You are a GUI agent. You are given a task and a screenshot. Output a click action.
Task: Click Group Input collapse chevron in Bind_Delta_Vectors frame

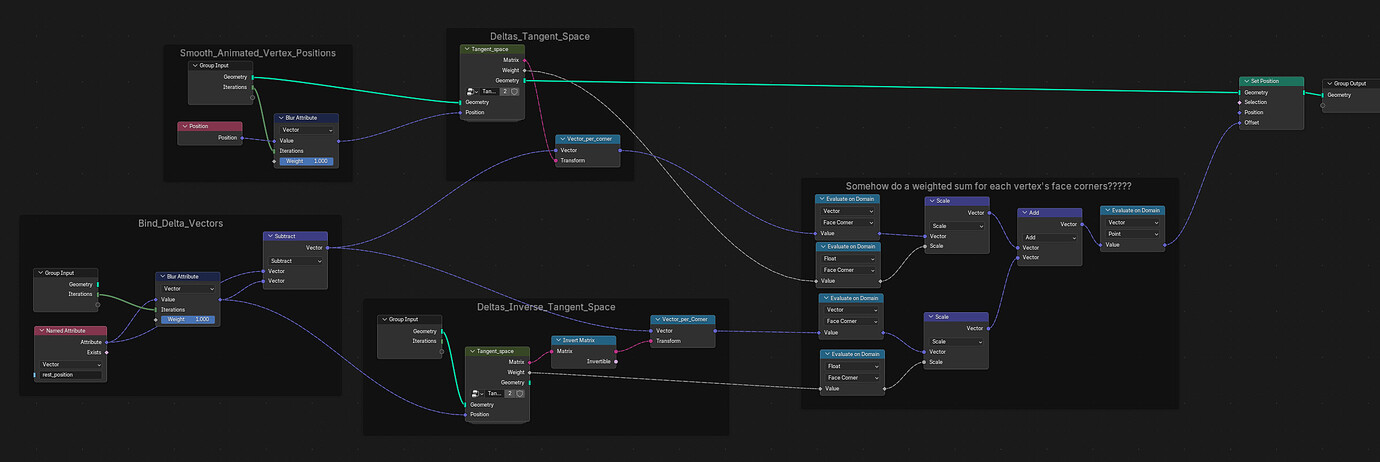click(41, 273)
